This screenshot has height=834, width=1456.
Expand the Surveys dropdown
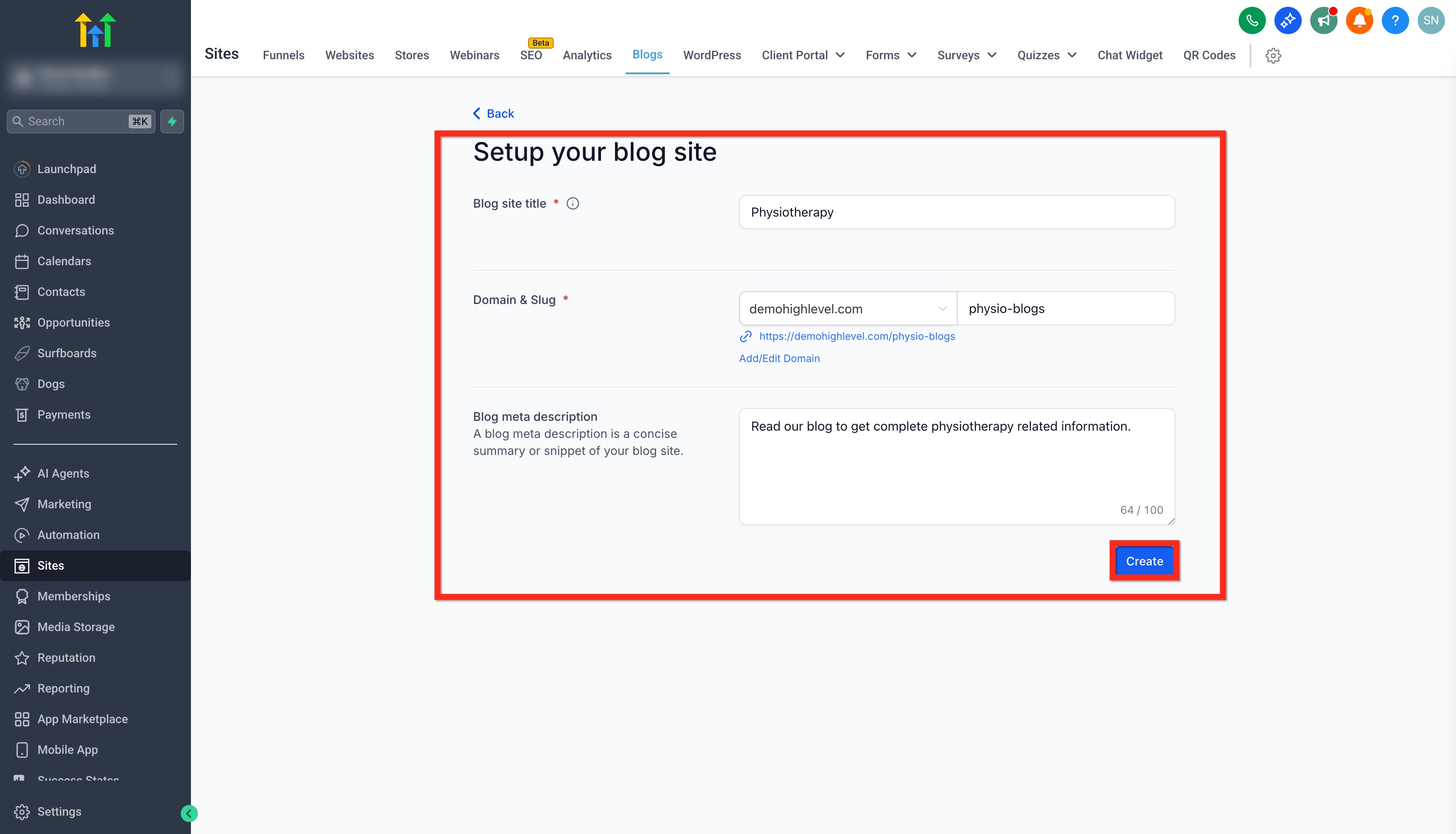tap(966, 55)
